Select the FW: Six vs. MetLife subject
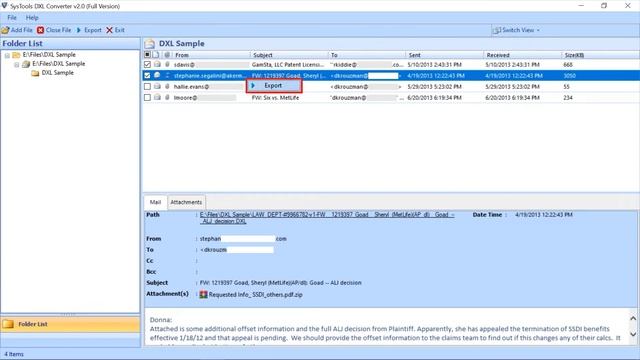The image size is (640, 360). 276,98
